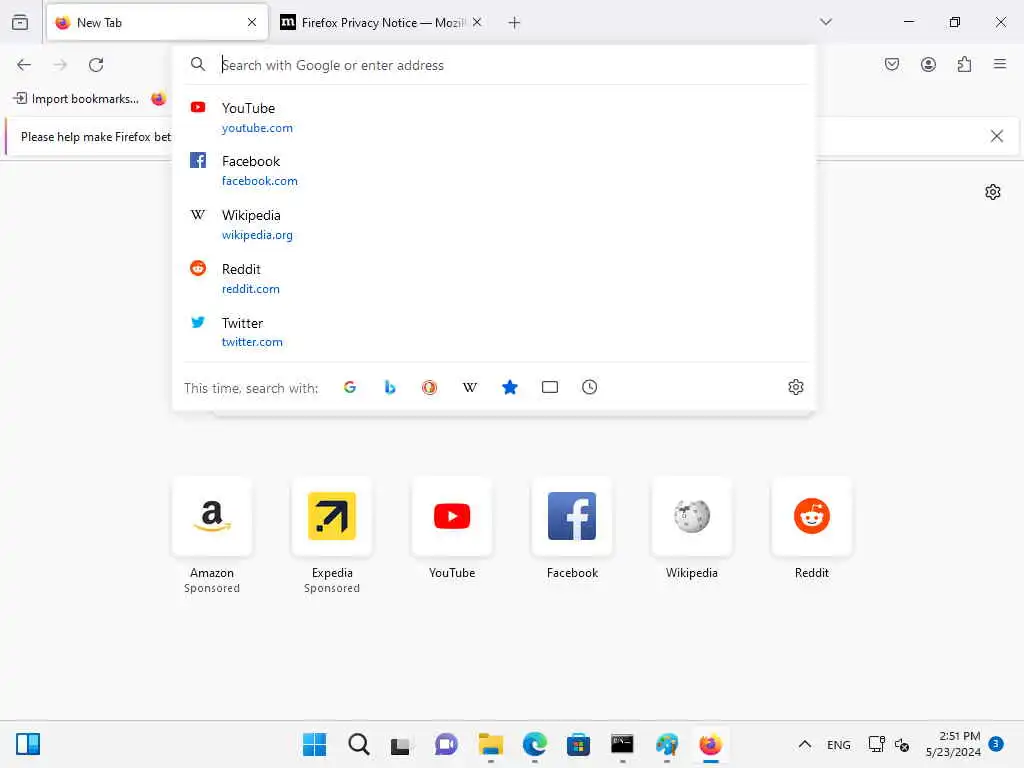Search bookmarks using the star icon
This screenshot has width=1024, height=768.
509,387
